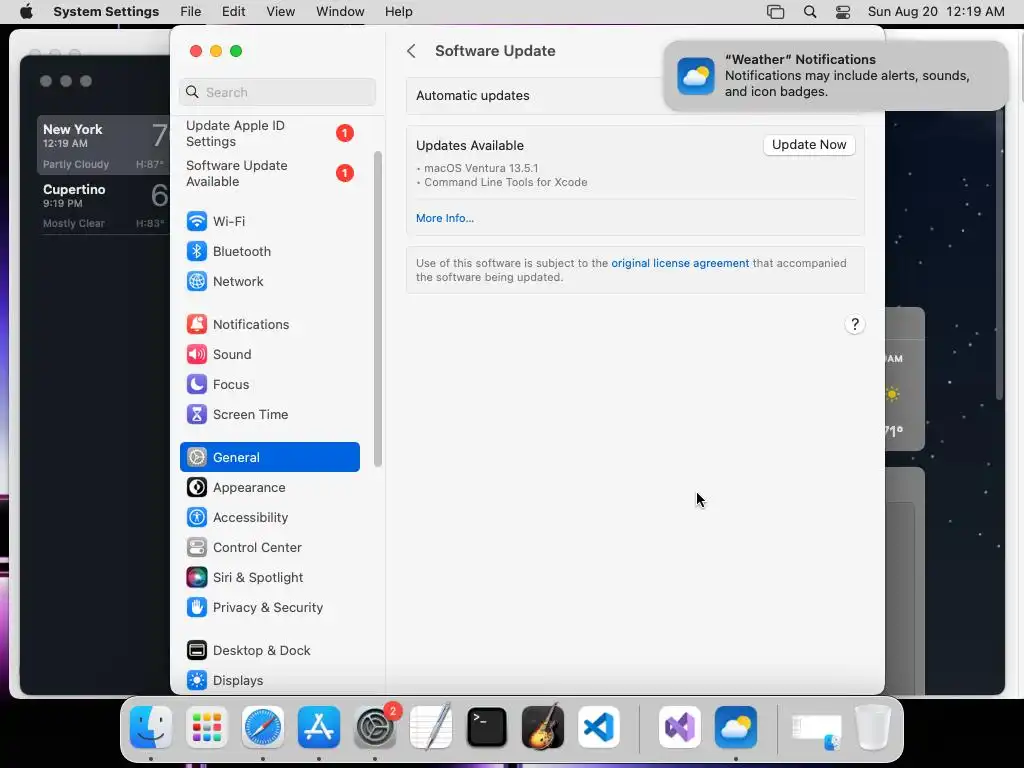This screenshot has width=1024, height=768.
Task: Open Update Apple ID Settings item
Action: [270, 133]
